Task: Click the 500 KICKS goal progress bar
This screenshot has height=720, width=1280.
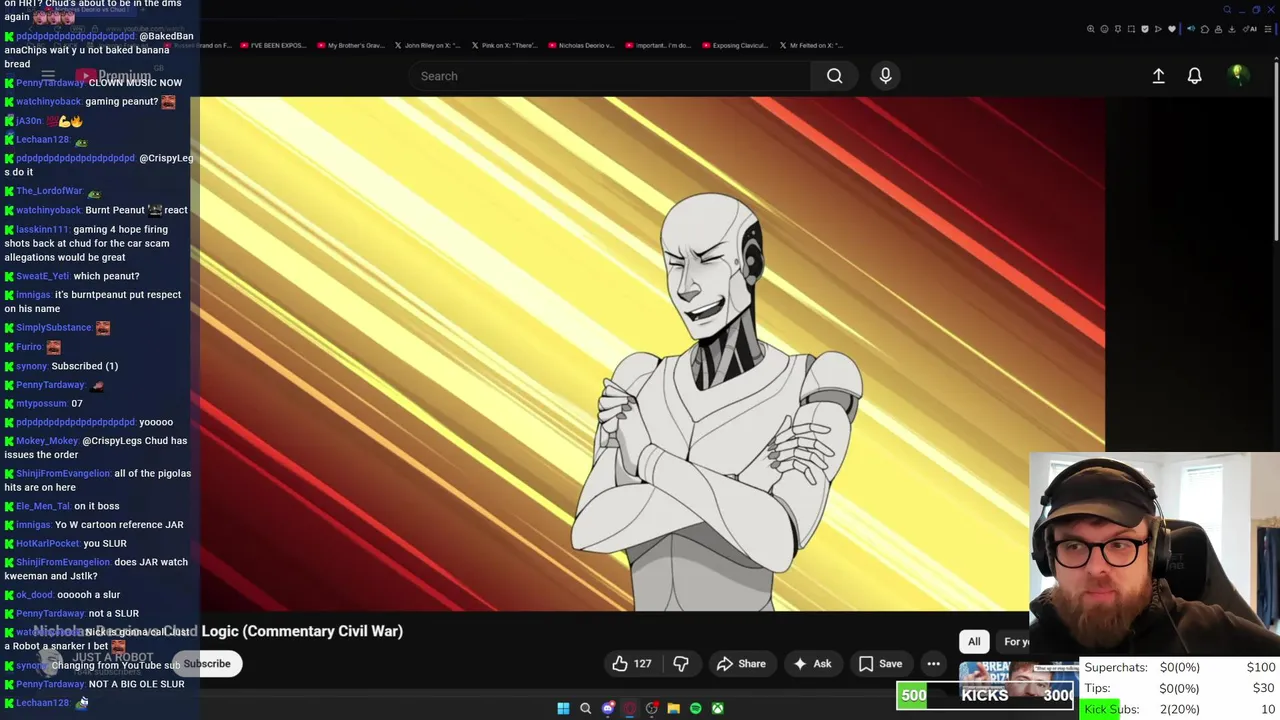Action: [985, 696]
